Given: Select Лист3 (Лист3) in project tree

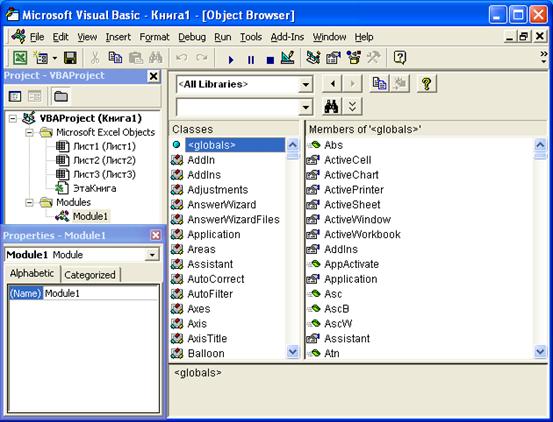Looking at the screenshot, I should 104,174.
